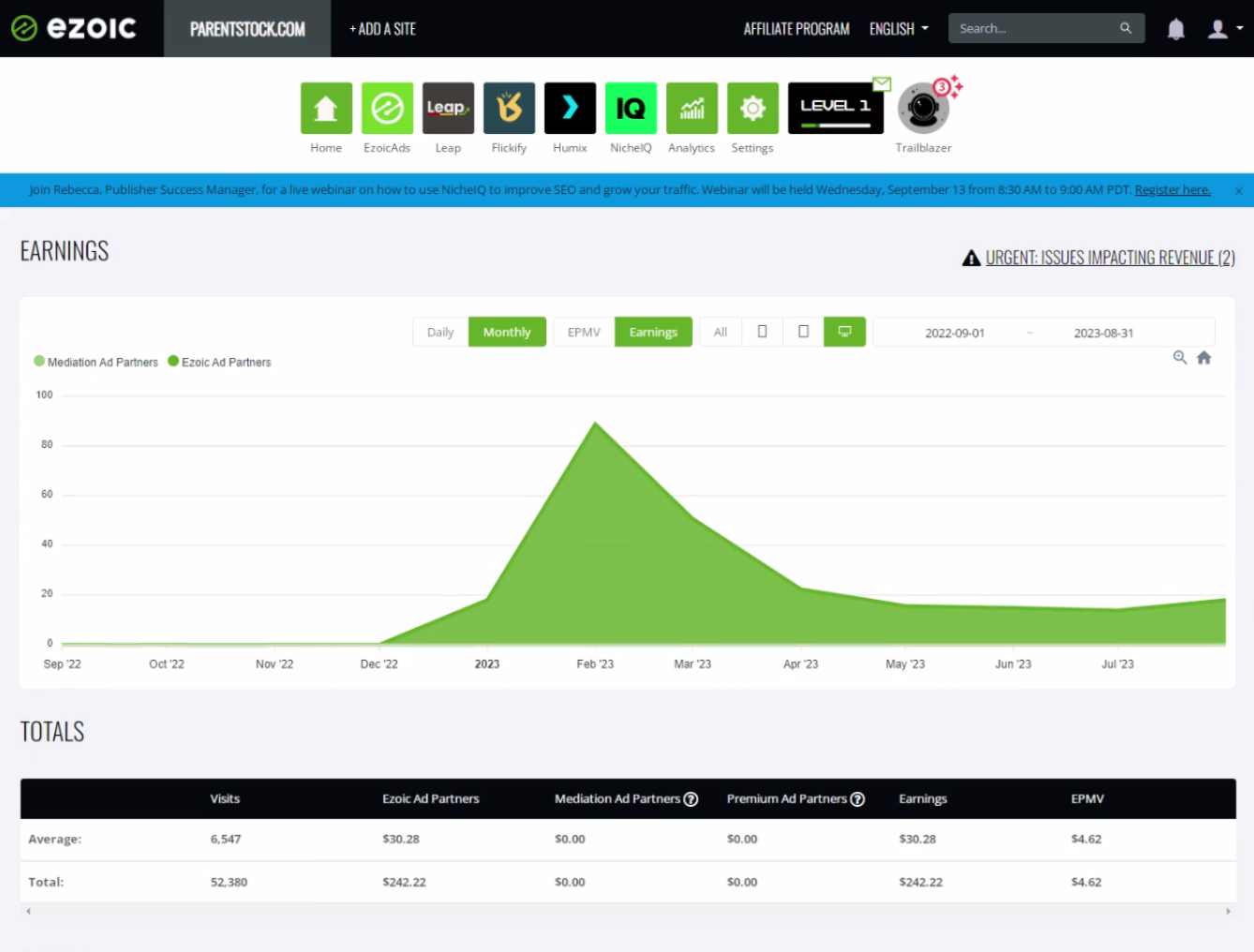This screenshot has height=952, width=1254.
Task: Open Urgent Issues Impacting Revenue link
Action: (x=1111, y=258)
